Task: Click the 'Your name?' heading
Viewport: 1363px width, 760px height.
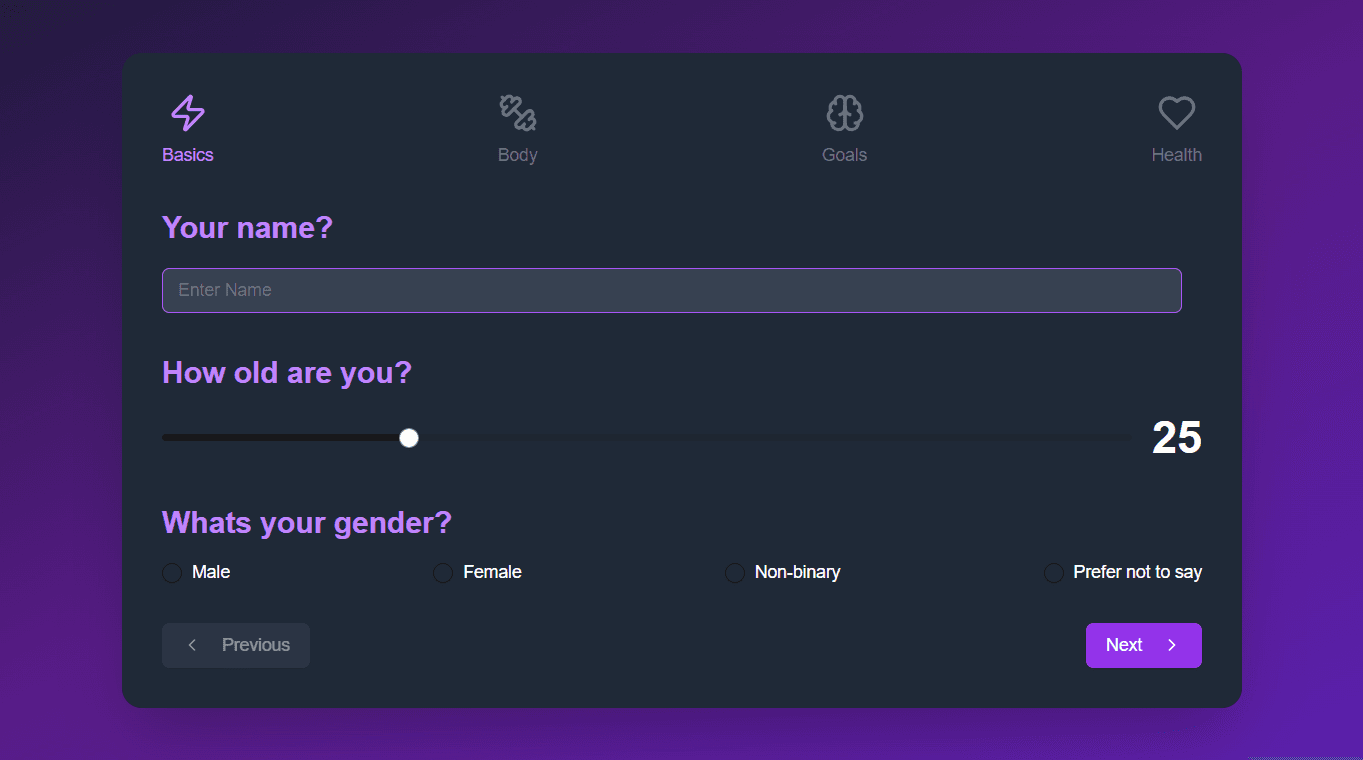Action: point(247,228)
